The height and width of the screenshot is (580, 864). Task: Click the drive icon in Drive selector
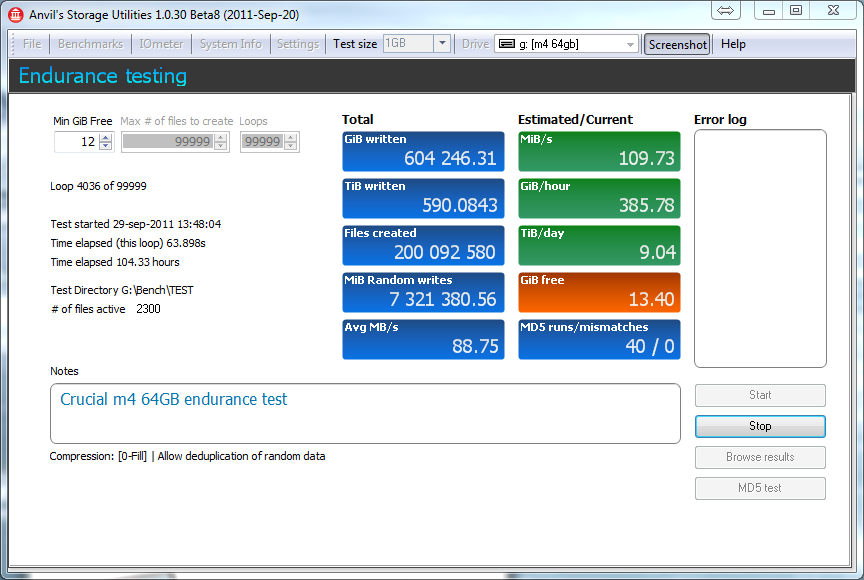coord(506,44)
